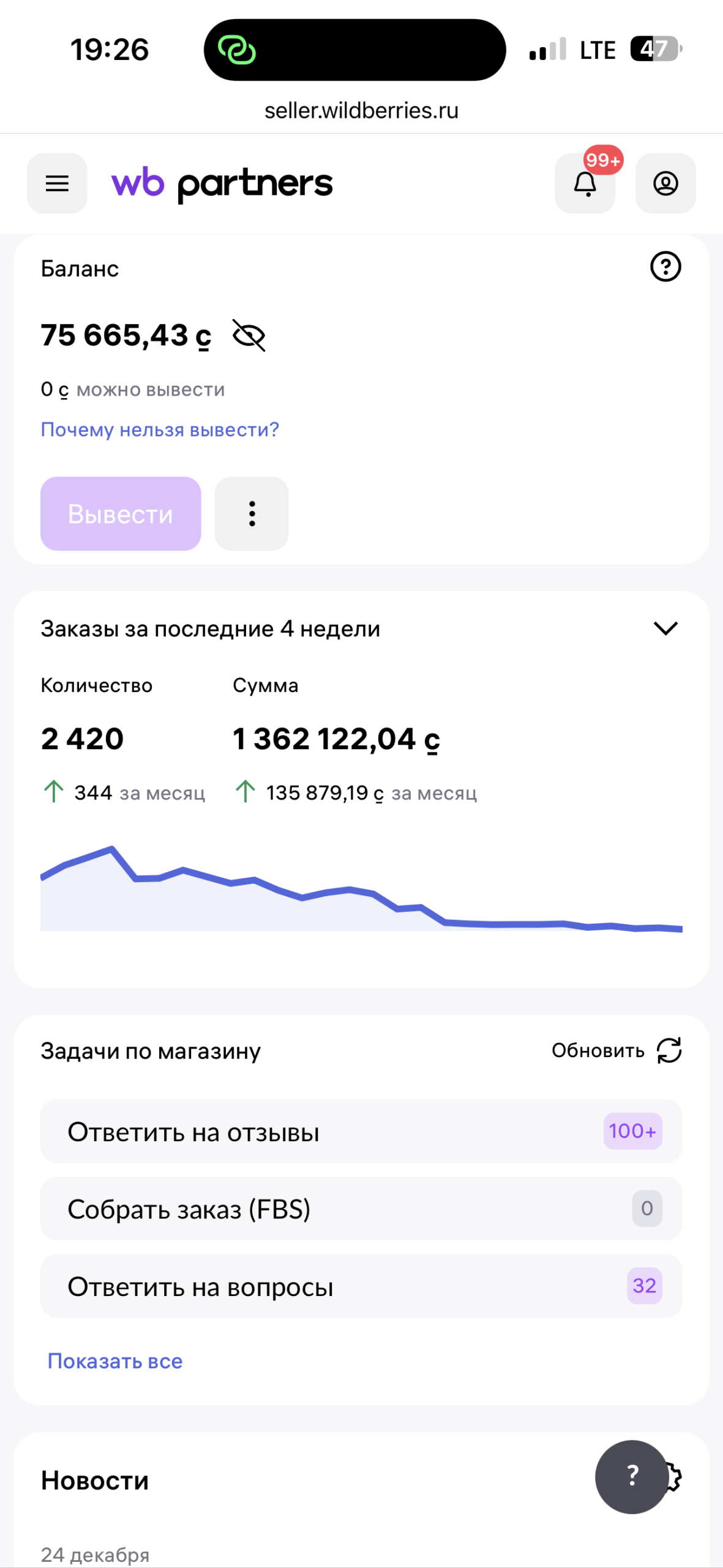Tap the seller.wildberries.ru address bar
This screenshot has width=723, height=1568.
(x=361, y=111)
